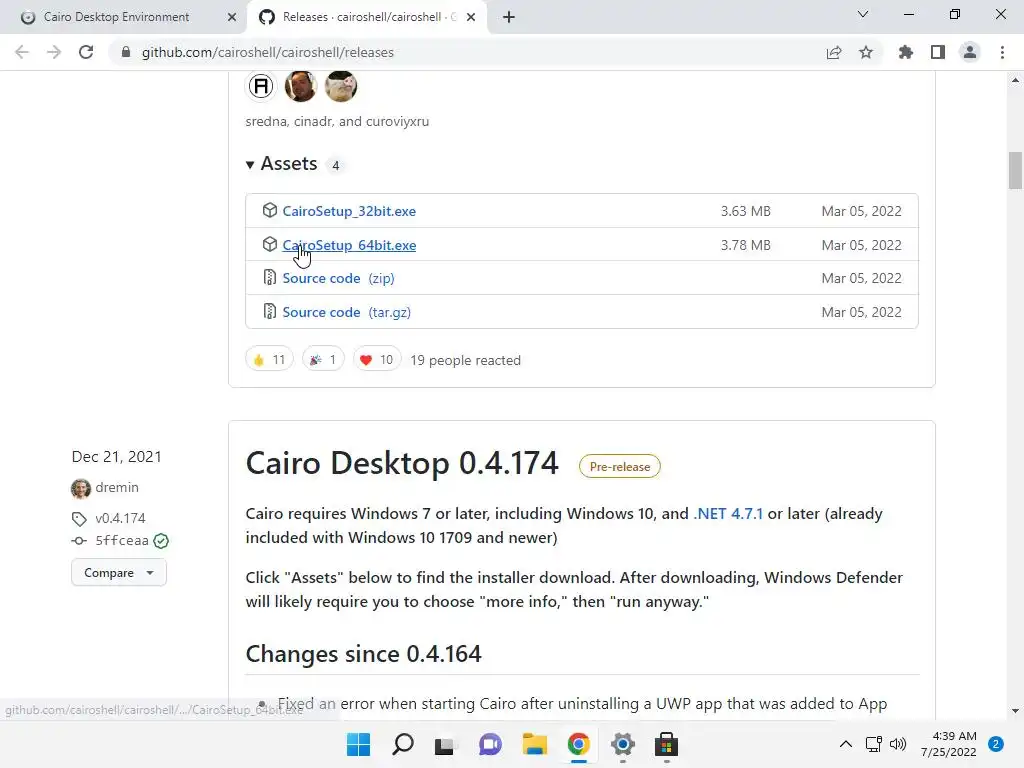
Task: Bookmark this page with the star icon
Action: click(x=866, y=52)
